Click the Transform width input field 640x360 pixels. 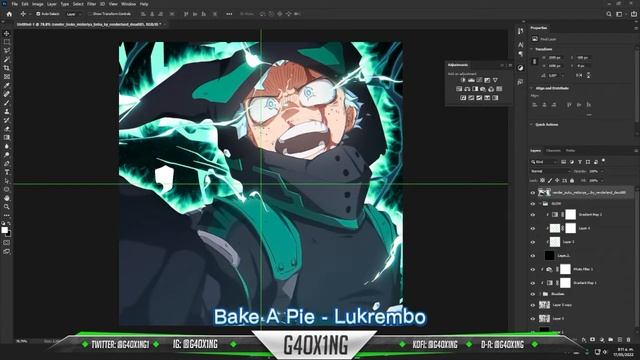click(x=555, y=58)
